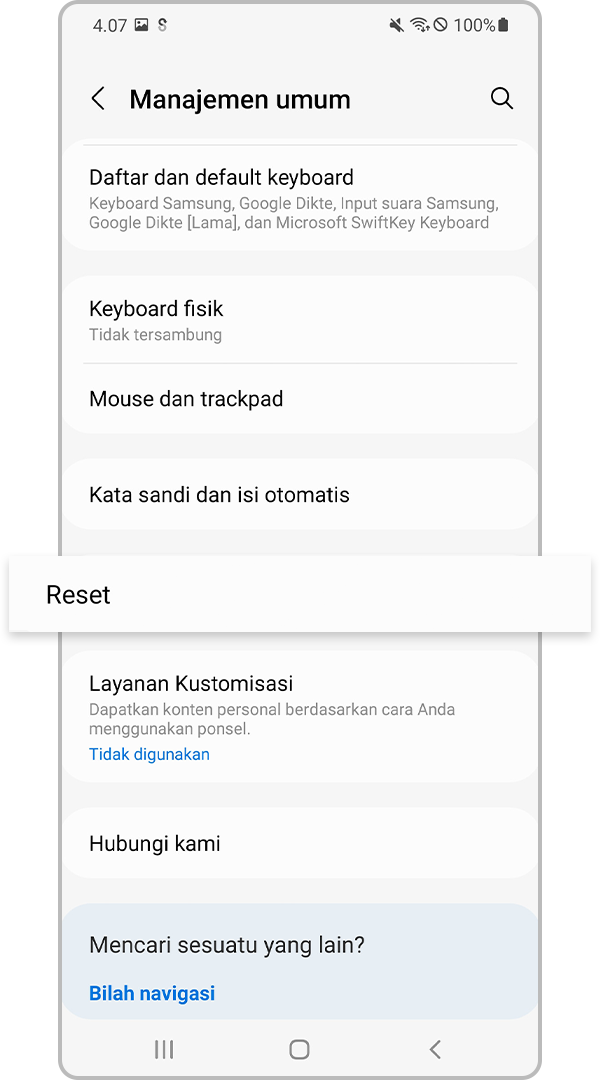This screenshot has width=600, height=1080.
Task: Tap the picture notification icon
Action: [x=142, y=25]
